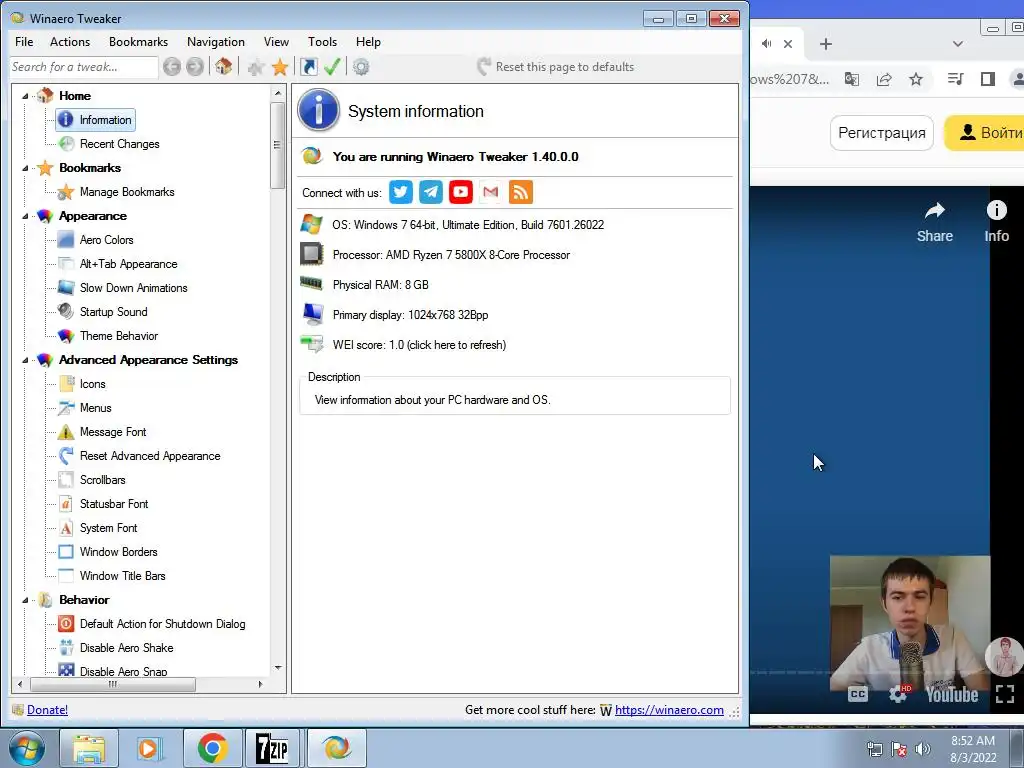The width and height of the screenshot is (1024, 768).
Task: Open the winaero.com link
Action: click(x=669, y=710)
